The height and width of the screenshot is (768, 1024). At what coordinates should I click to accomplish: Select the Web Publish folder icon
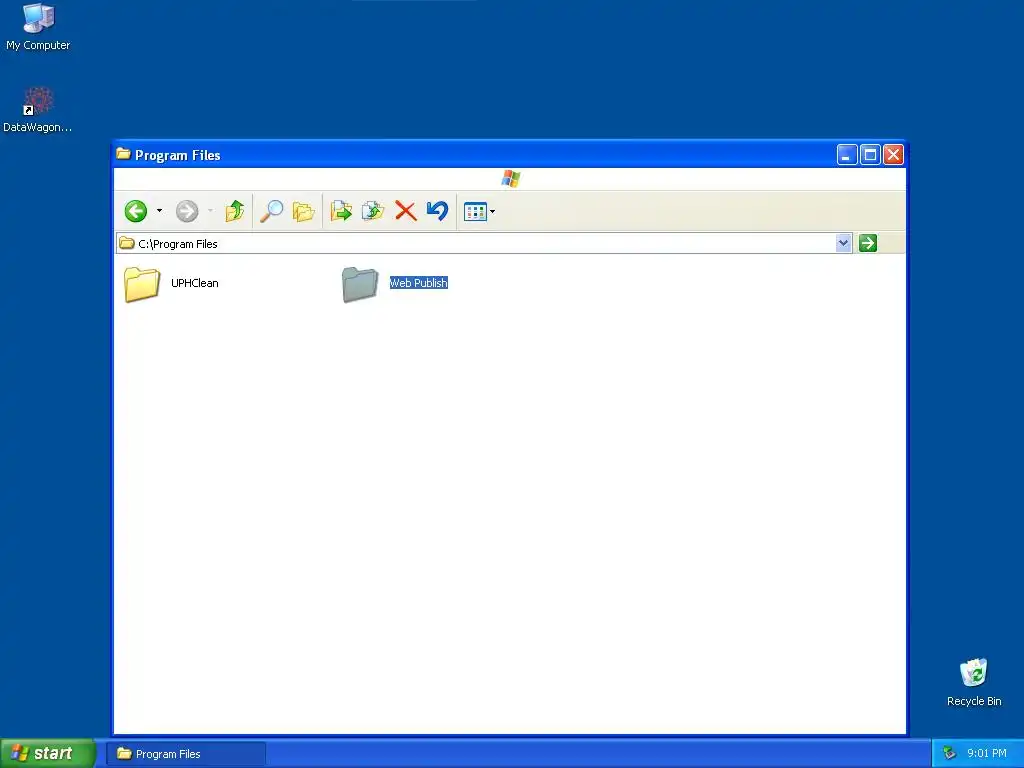point(360,284)
